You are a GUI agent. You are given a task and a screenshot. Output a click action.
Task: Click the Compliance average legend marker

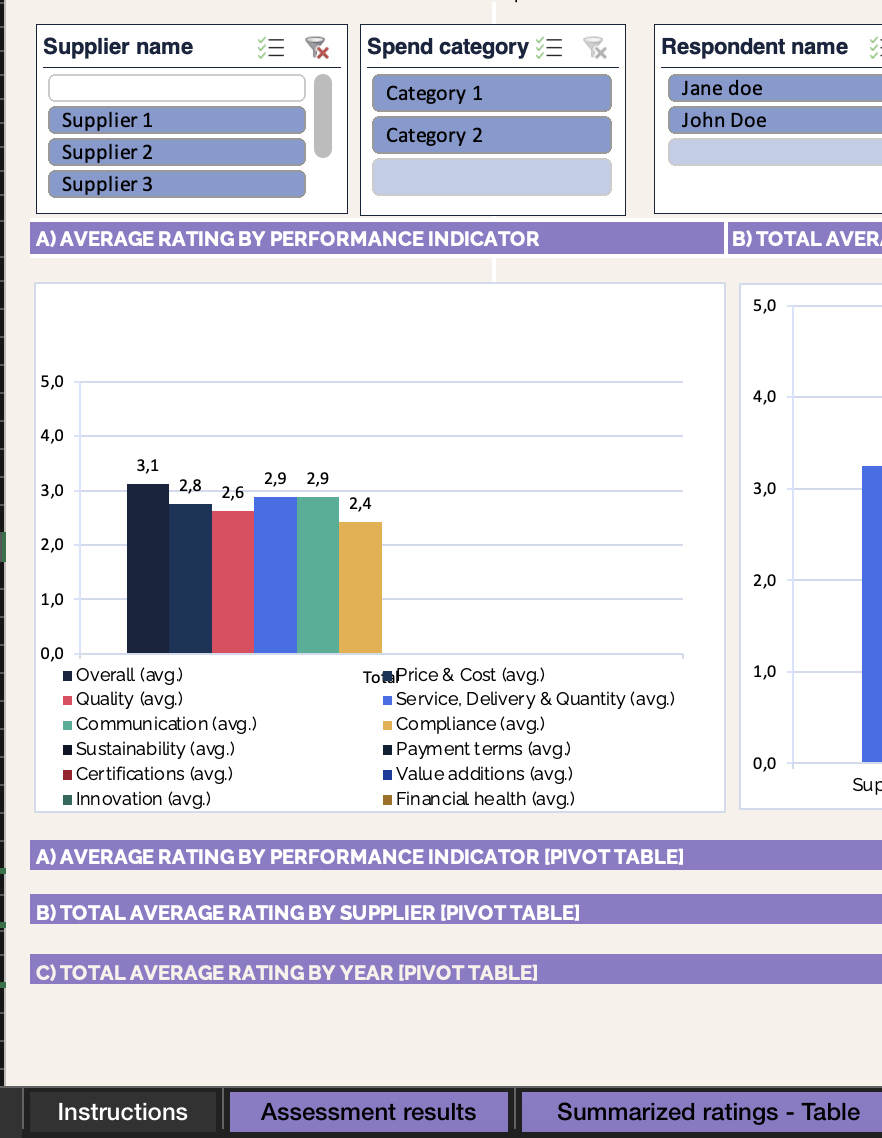coord(388,724)
